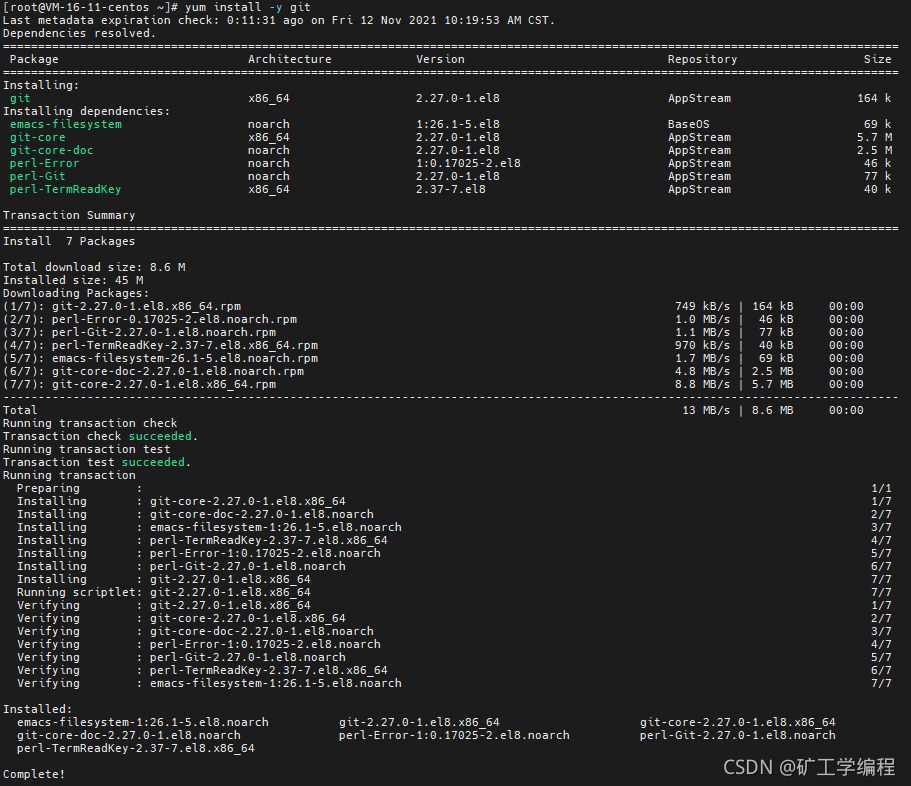Click the 'Repository' column header

[x=702, y=59]
